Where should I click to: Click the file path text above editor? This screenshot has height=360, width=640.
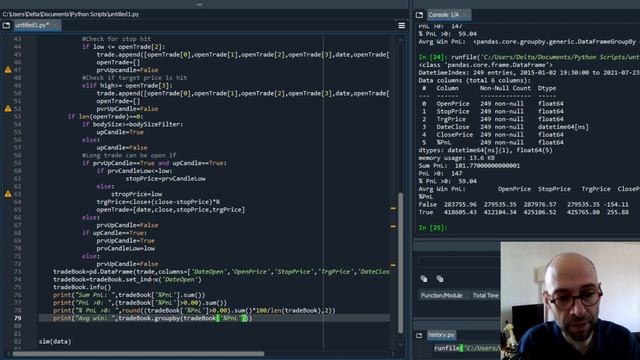click(71, 14)
